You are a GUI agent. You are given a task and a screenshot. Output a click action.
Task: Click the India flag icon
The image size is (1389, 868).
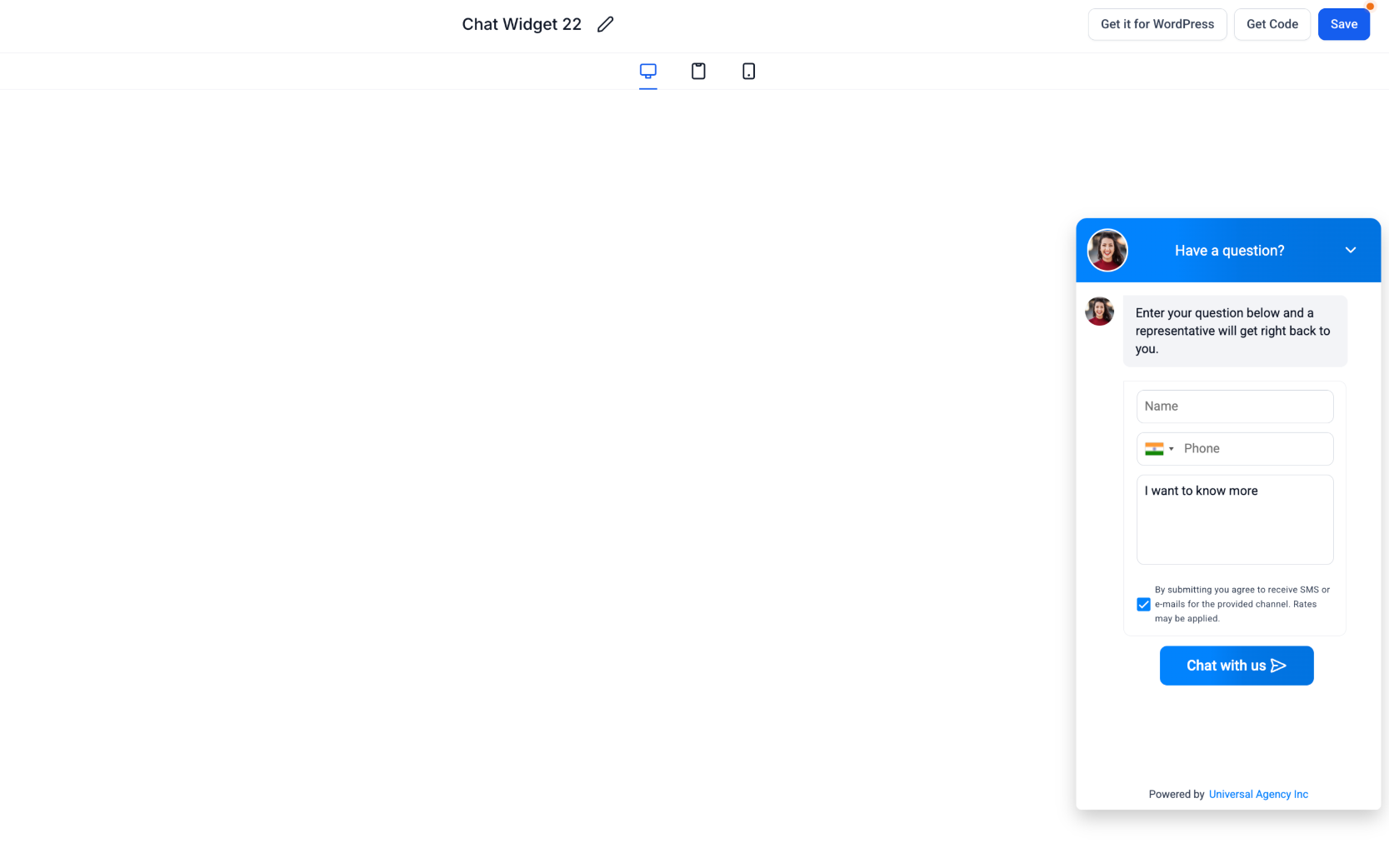click(x=1154, y=449)
